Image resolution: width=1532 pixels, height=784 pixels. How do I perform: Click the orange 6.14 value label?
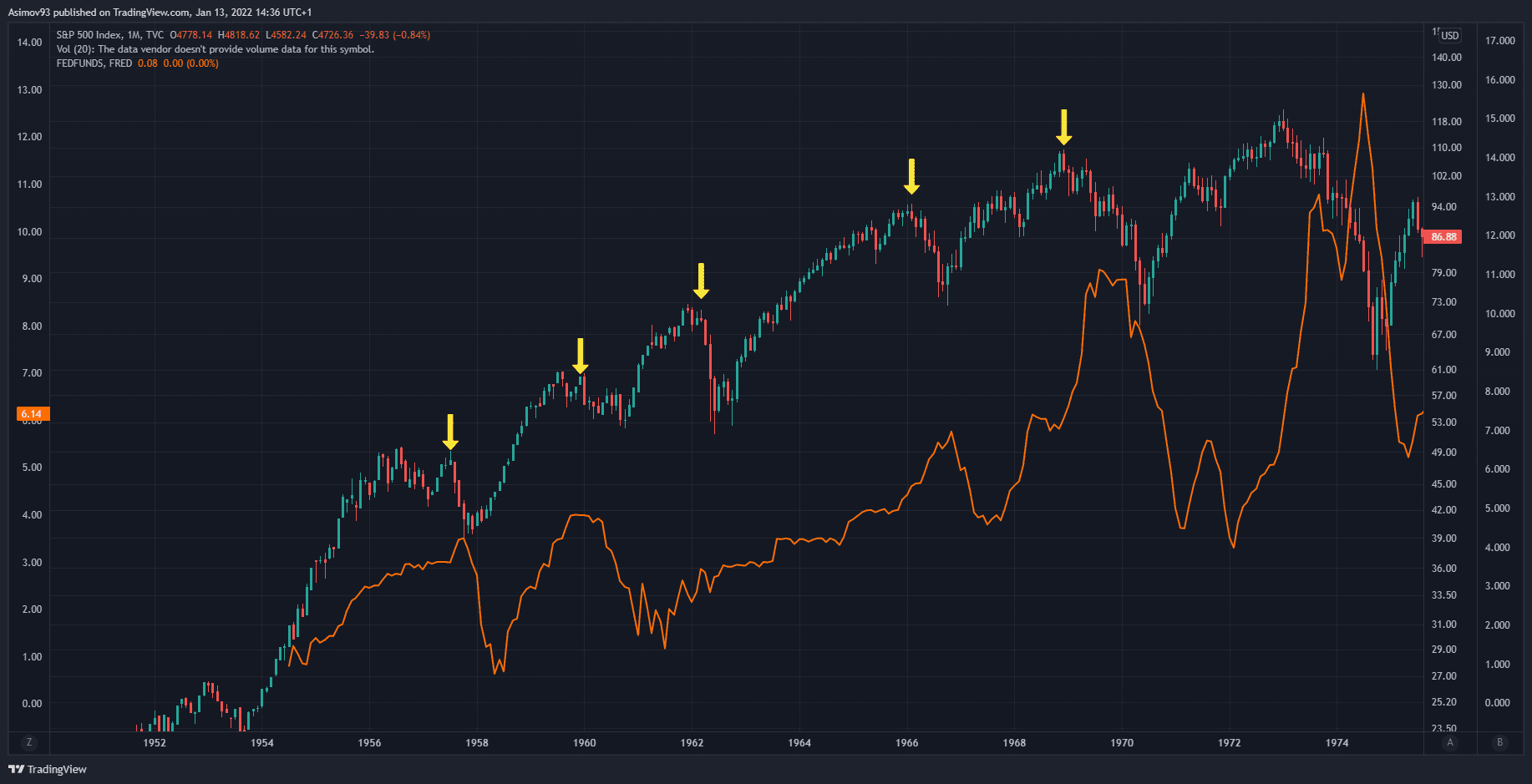(x=32, y=414)
